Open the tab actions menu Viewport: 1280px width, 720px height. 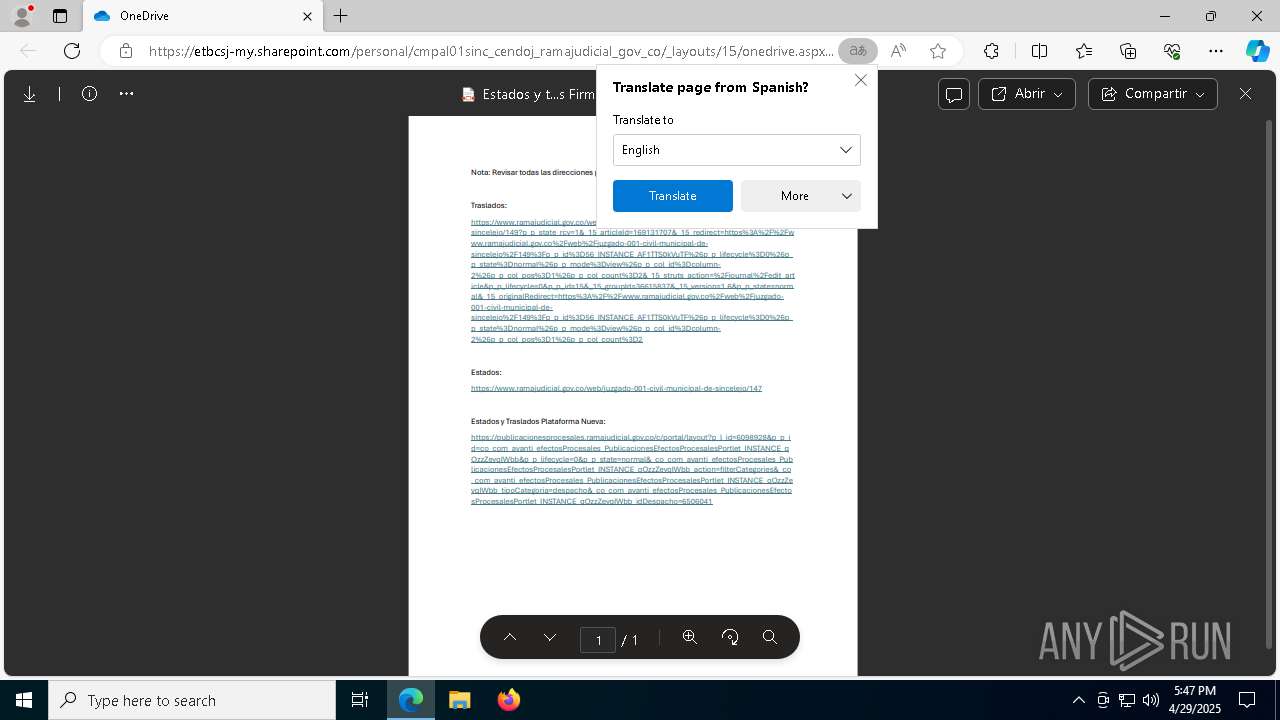click(x=60, y=16)
